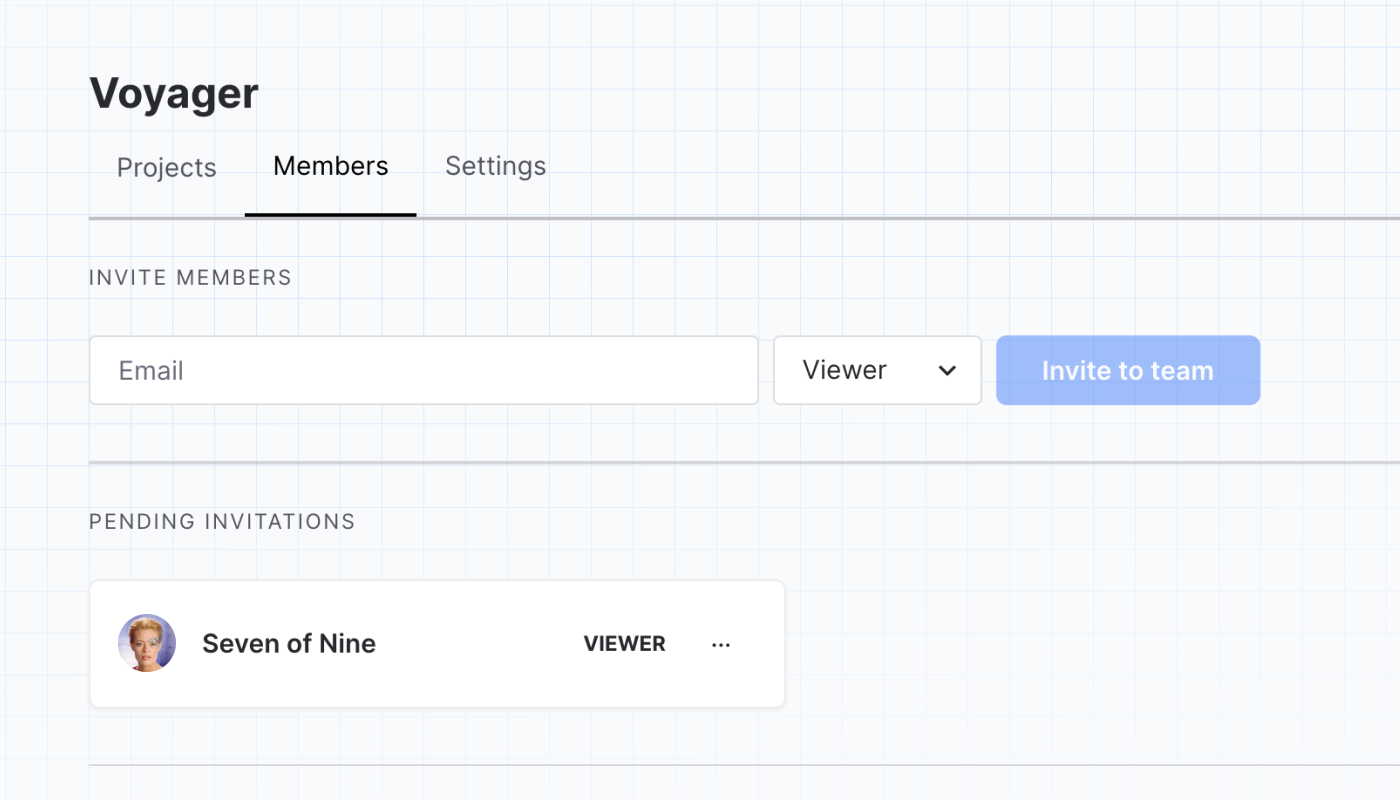This screenshot has width=1400, height=800.
Task: Click the Pending Invitations section heading
Action: [222, 522]
